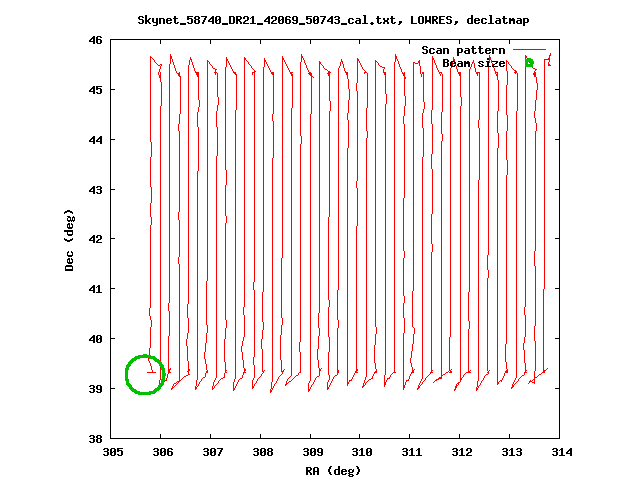Click the x-axis tick label 312
The height and width of the screenshot is (480, 640).
(x=462, y=452)
